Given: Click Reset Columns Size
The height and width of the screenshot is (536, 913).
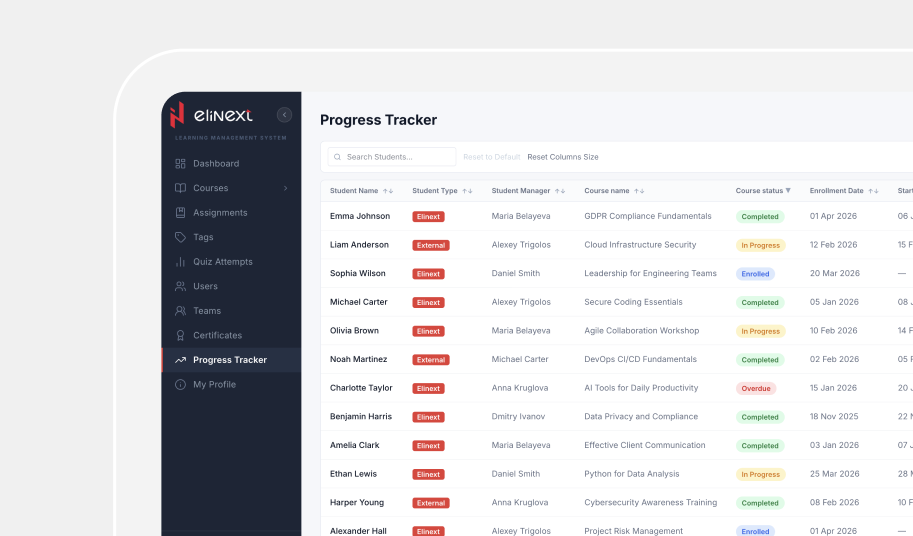Looking at the screenshot, I should coord(562,157).
